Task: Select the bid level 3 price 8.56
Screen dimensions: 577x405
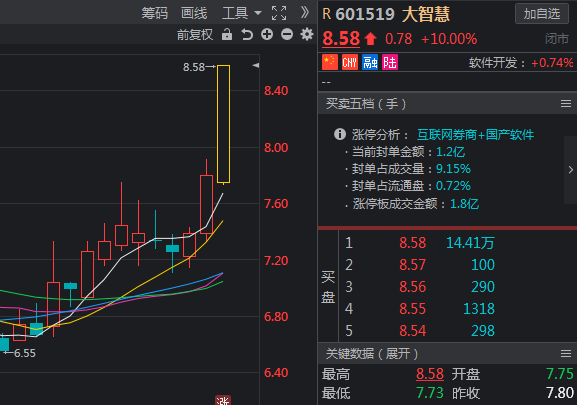Action: coord(413,287)
